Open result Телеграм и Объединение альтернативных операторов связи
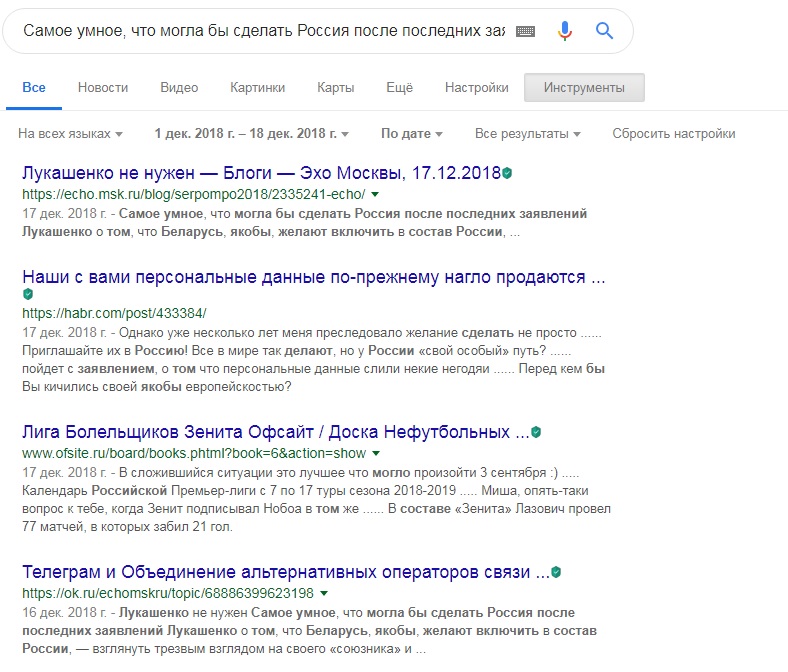Screen dimensions: 788x672 pos(286,572)
